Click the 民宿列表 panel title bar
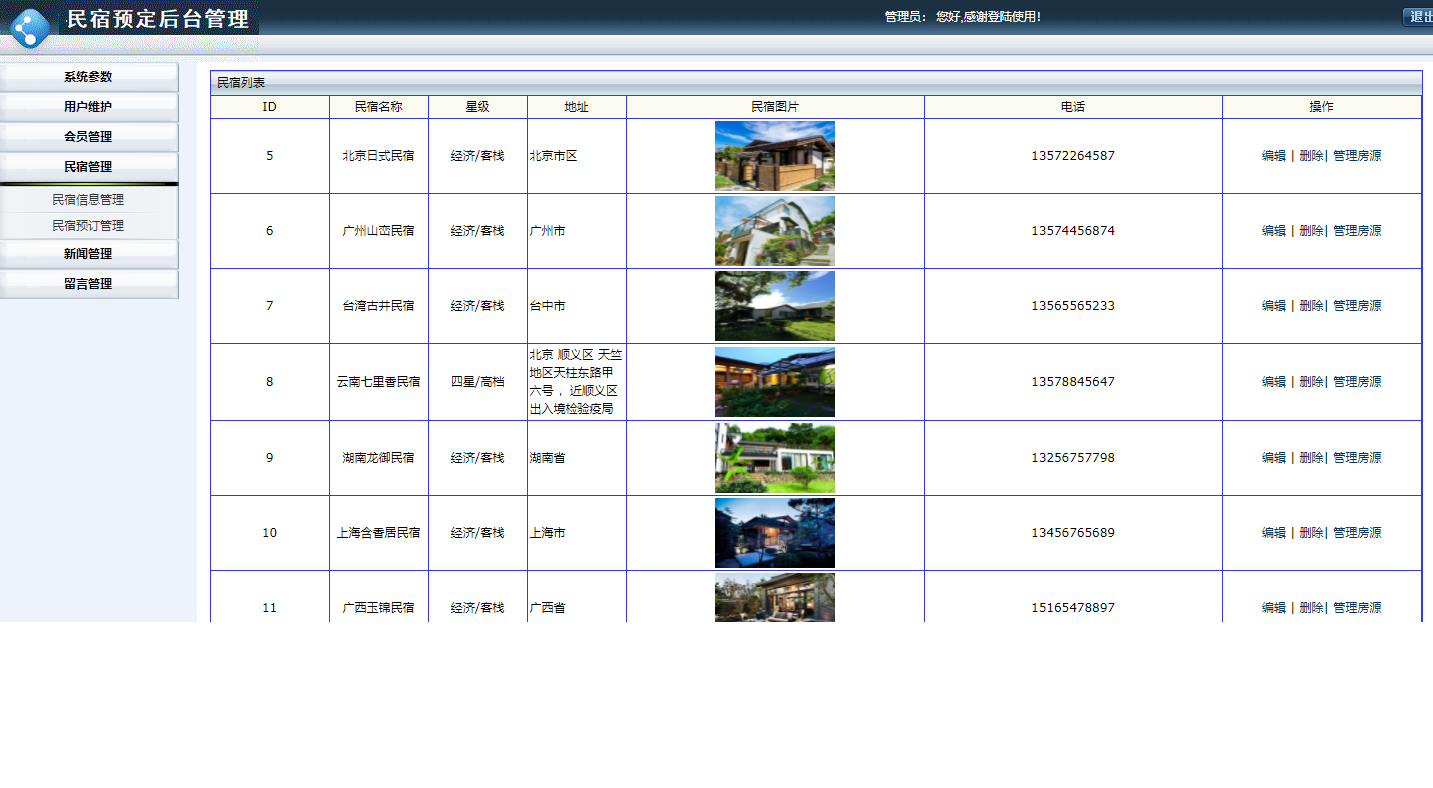The width and height of the screenshot is (1433, 788). [238, 82]
